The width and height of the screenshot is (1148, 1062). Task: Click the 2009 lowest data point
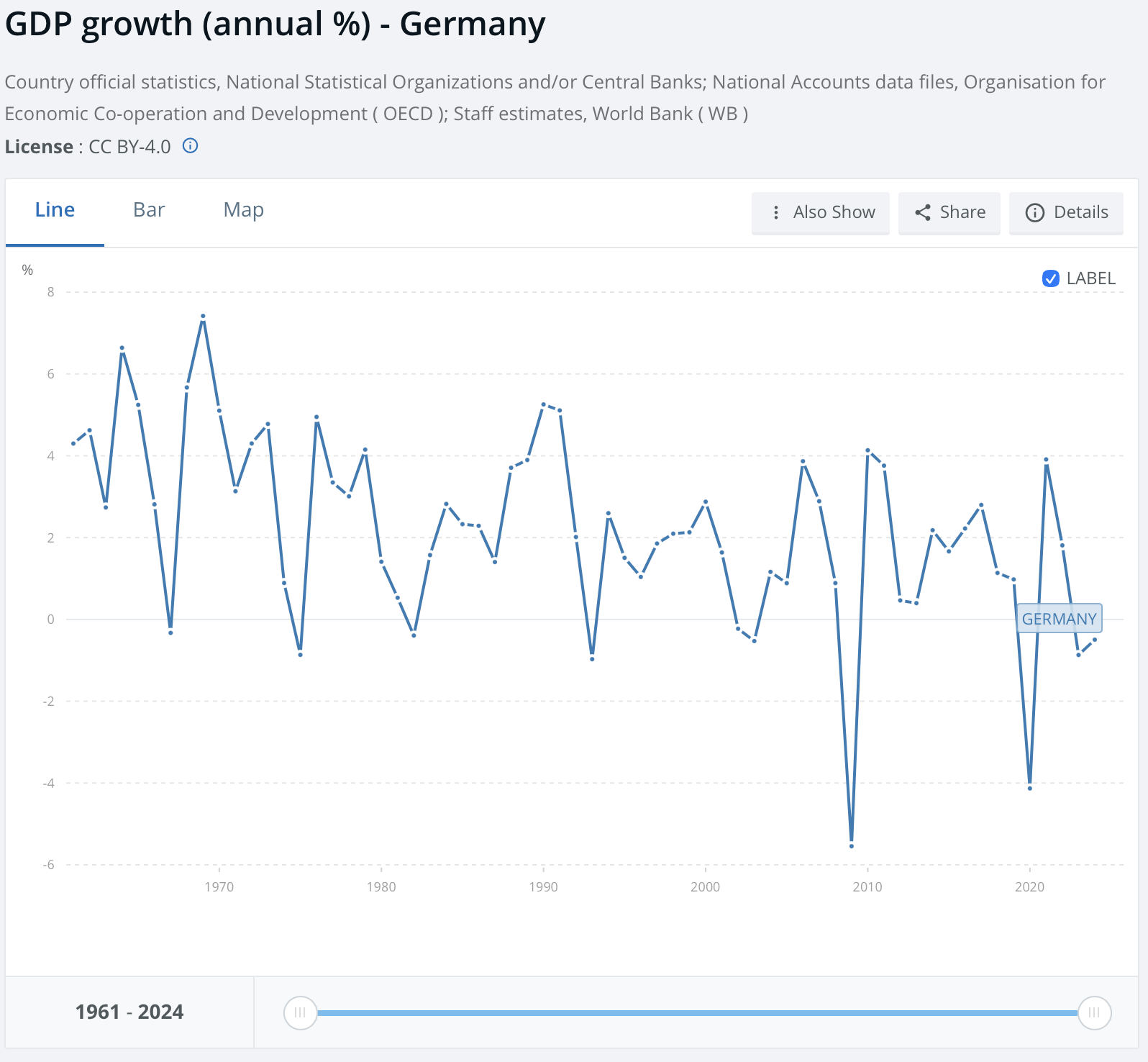tap(852, 846)
